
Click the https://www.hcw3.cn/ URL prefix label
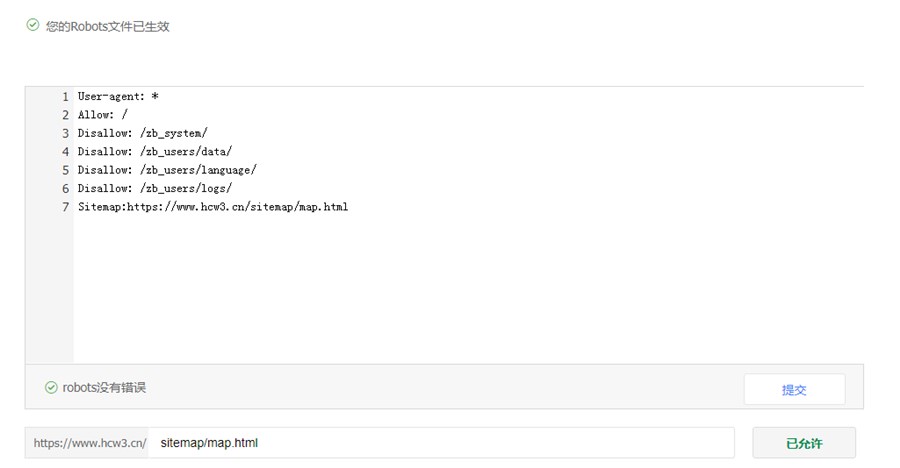(90, 443)
